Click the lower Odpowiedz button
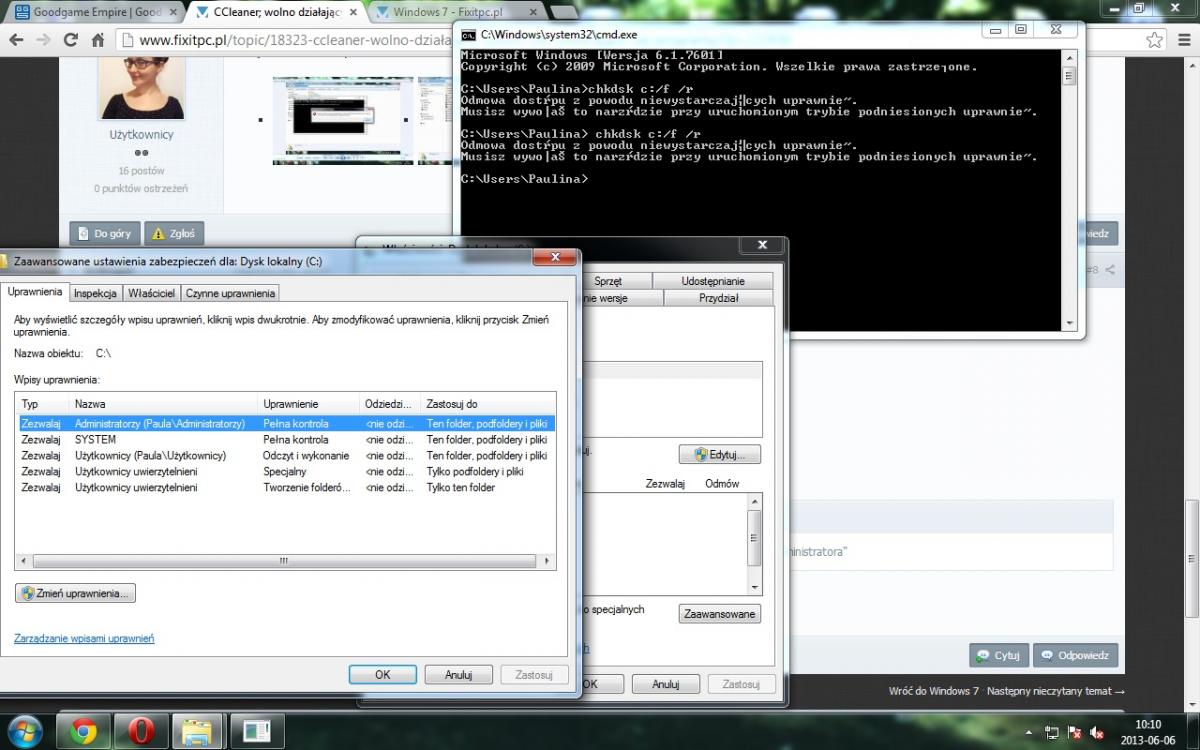The width and height of the screenshot is (1200, 750). pos(1076,656)
